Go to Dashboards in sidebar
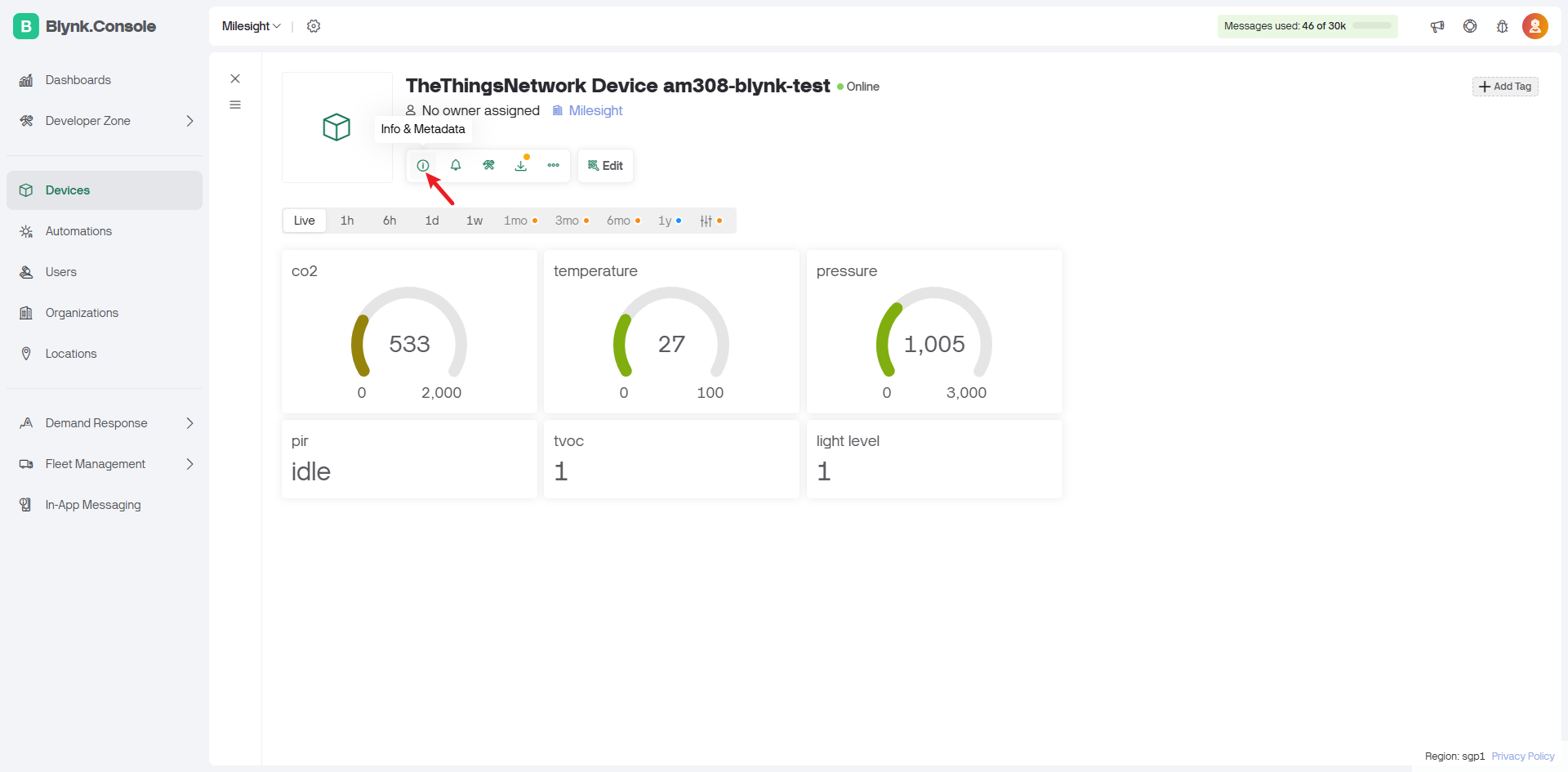This screenshot has width=1568, height=772. click(x=105, y=80)
